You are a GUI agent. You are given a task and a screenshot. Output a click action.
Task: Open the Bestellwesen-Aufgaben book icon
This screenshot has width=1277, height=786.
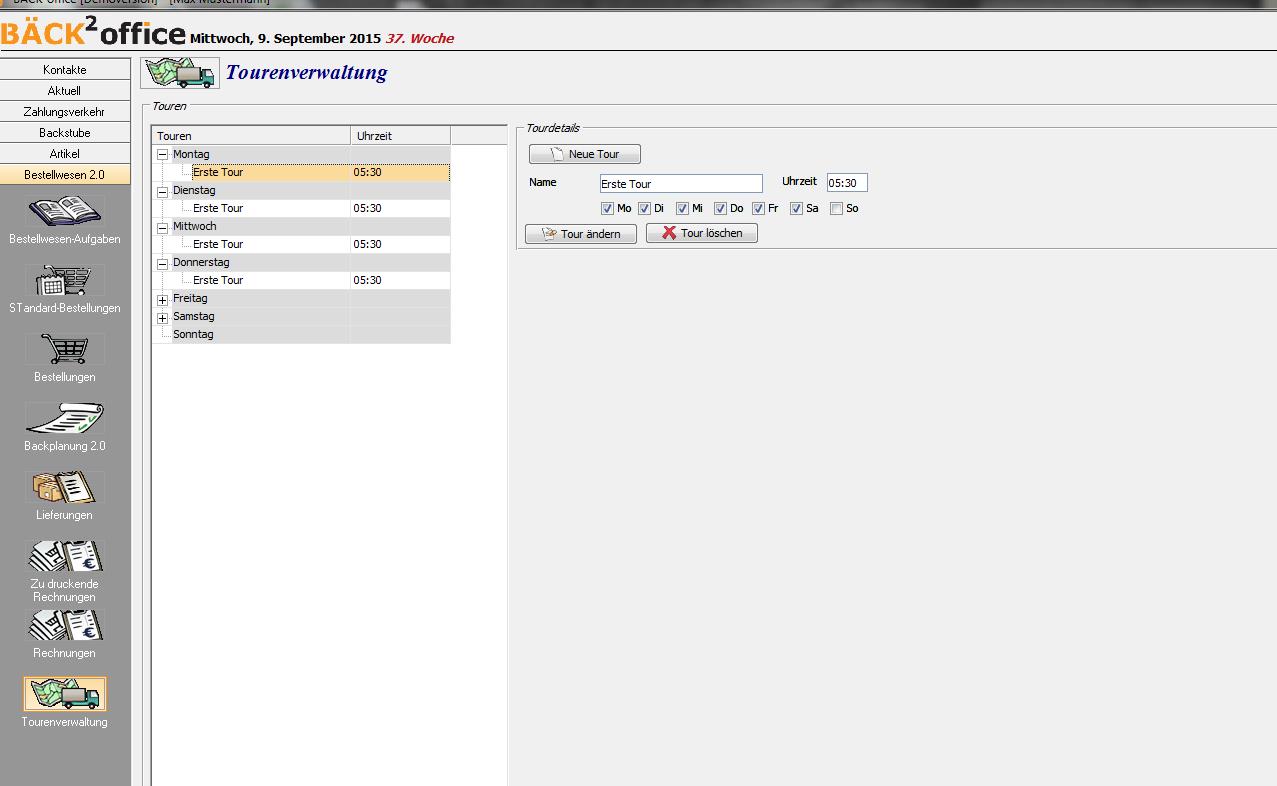65,212
